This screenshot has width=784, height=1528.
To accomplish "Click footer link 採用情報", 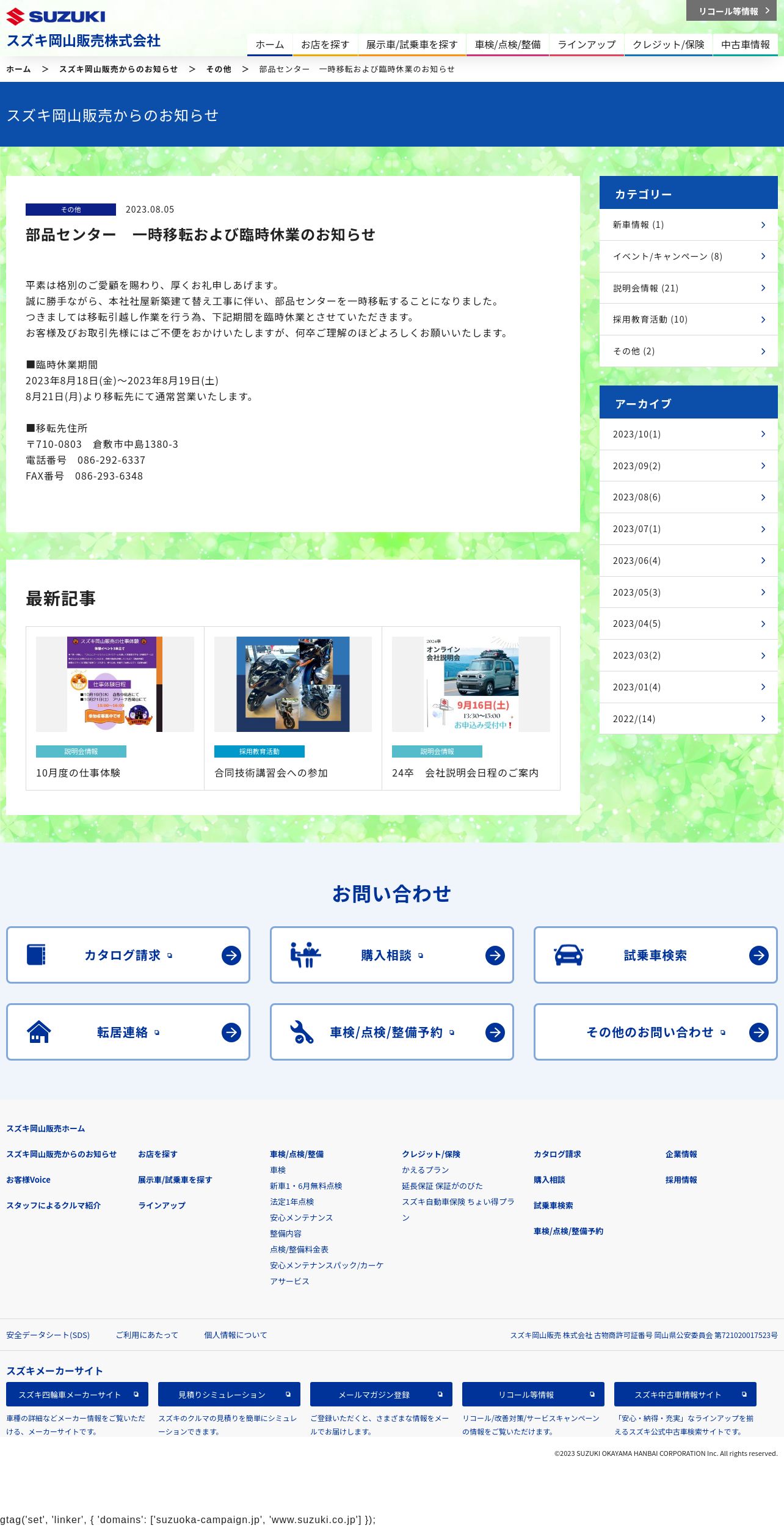I will point(681,1180).
